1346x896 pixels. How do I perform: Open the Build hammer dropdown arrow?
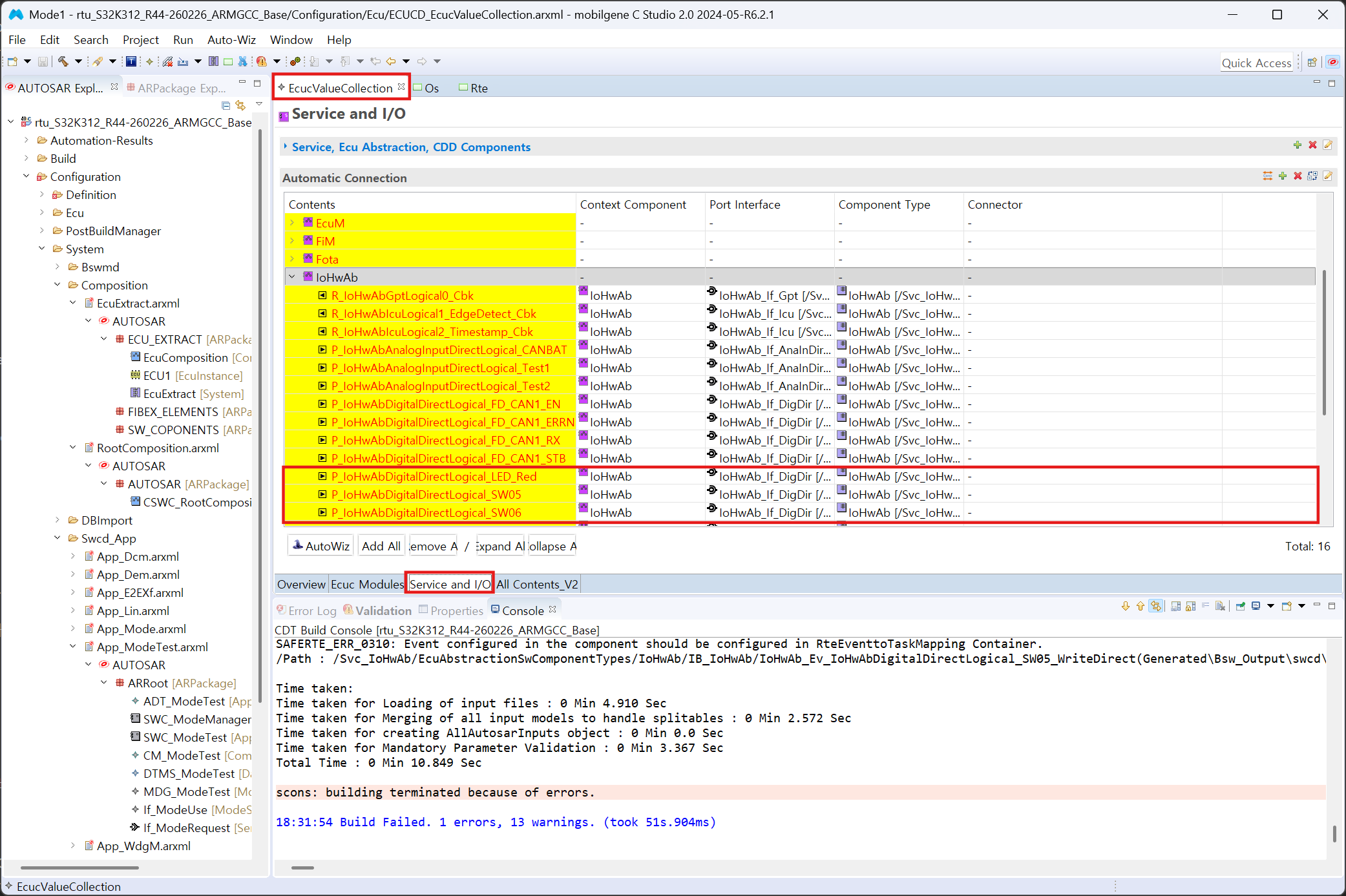78,61
